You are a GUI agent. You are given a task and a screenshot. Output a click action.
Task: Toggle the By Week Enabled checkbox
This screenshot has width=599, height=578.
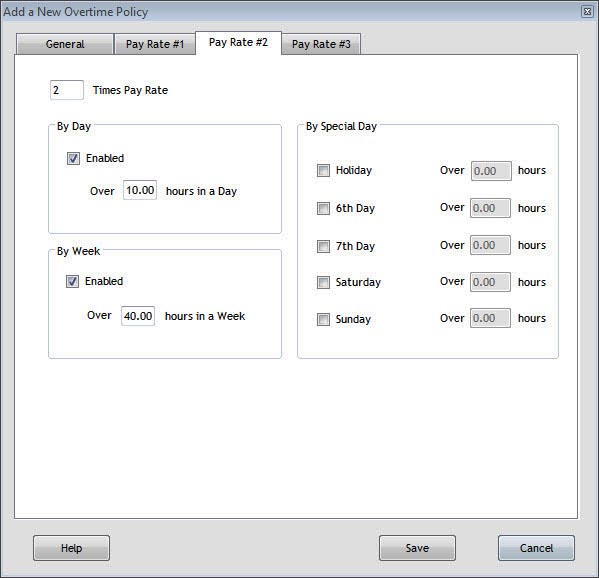[x=72, y=282]
